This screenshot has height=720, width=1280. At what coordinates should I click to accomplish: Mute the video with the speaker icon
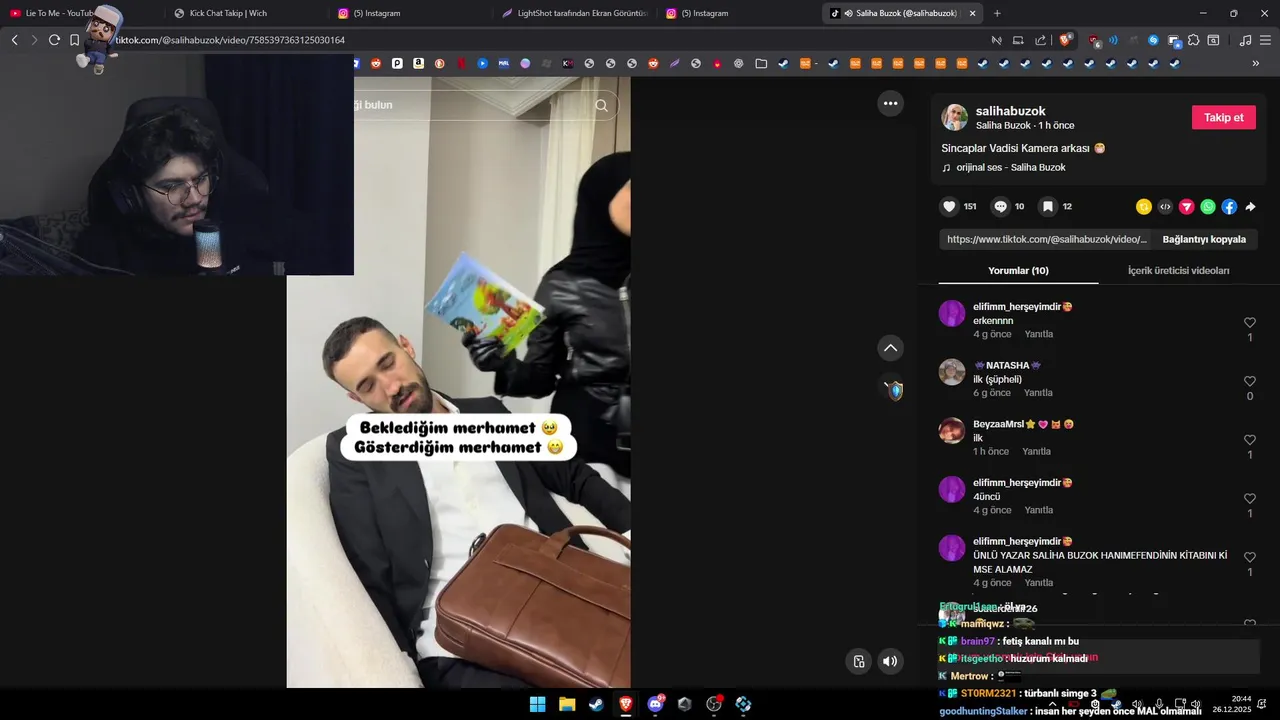tap(890, 661)
